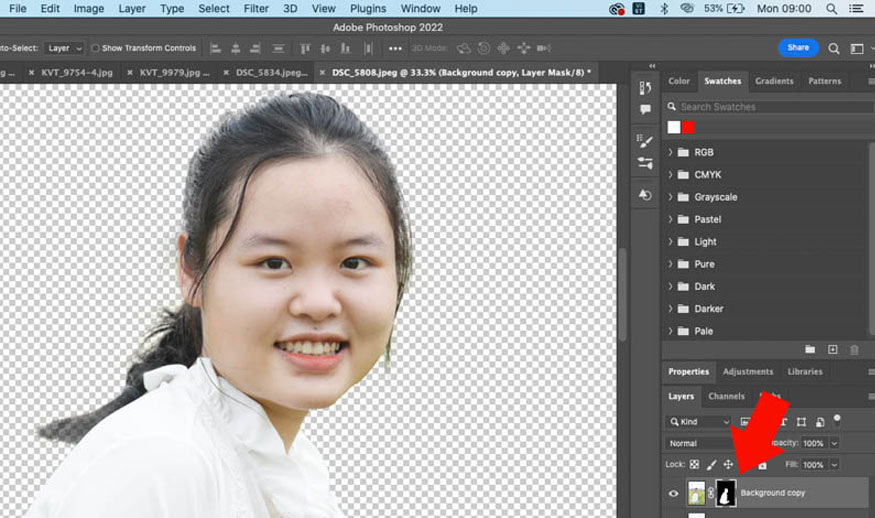
Task: Create new swatch group folder icon
Action: click(x=810, y=349)
